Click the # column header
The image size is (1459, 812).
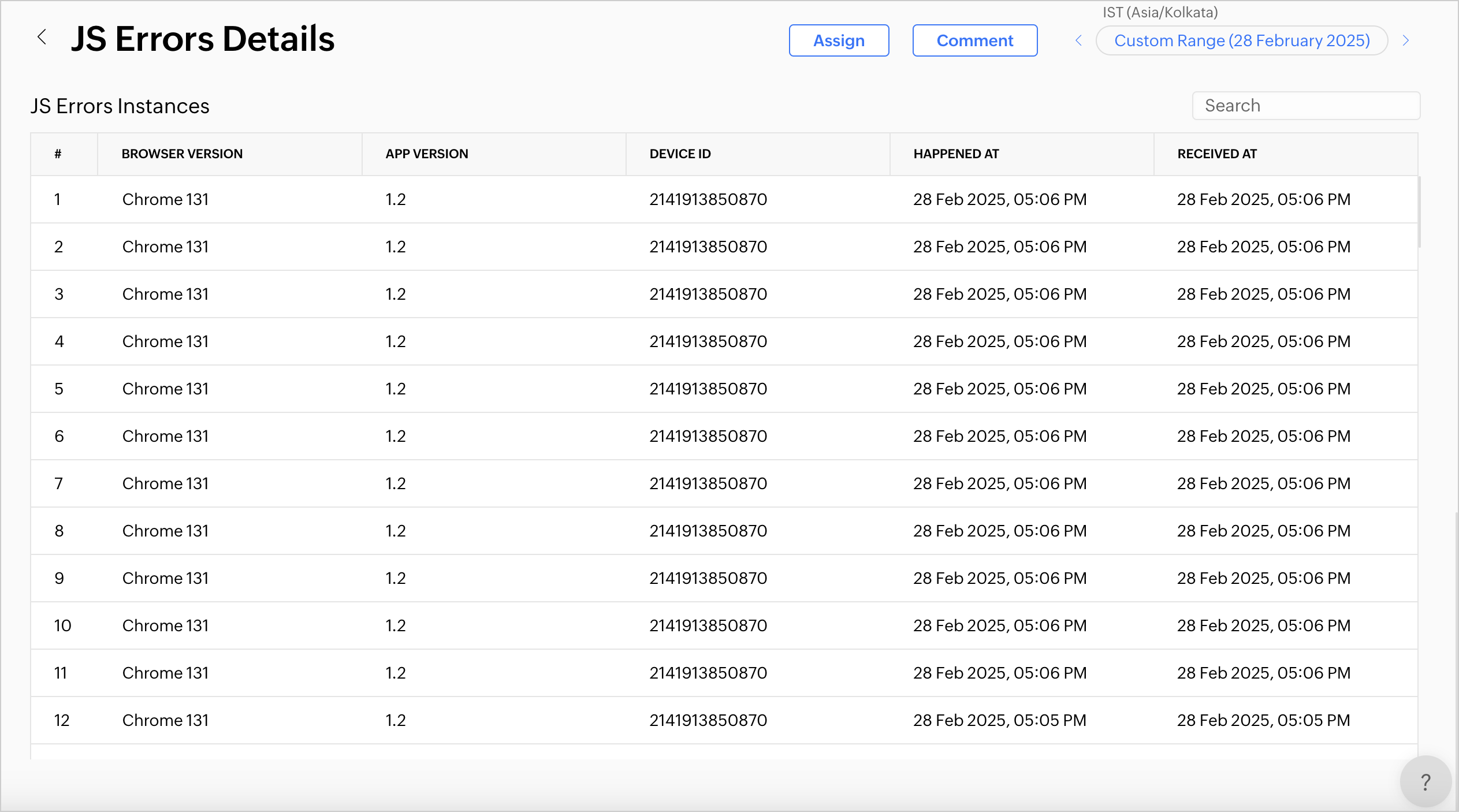click(58, 154)
